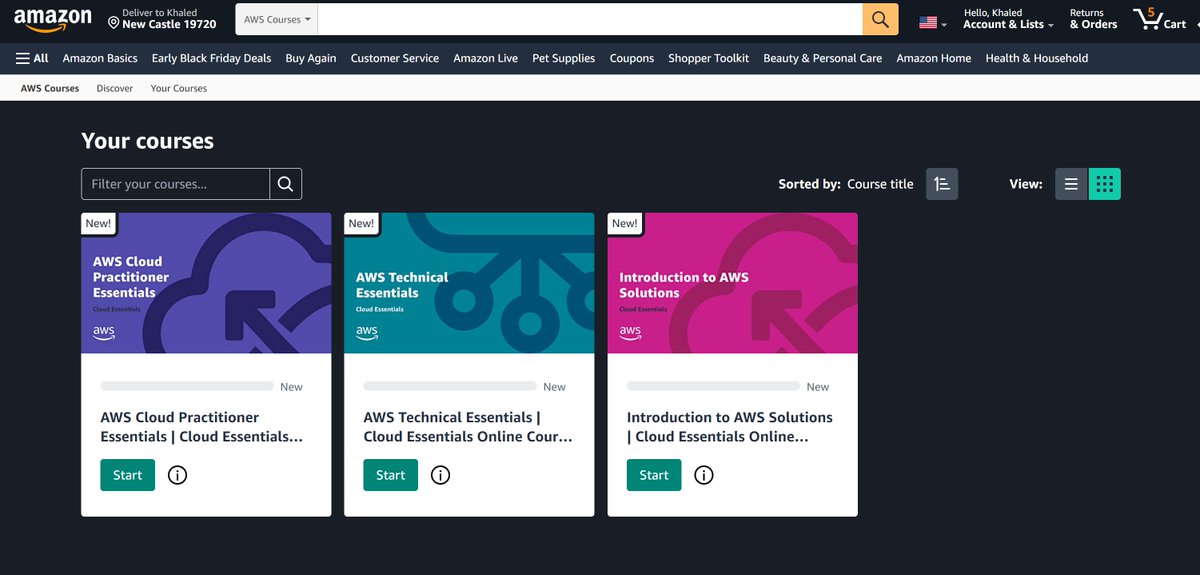Click progress bar of AWS Cloud Practitioner card
Image resolution: width=1200 pixels, height=575 pixels.
click(187, 386)
